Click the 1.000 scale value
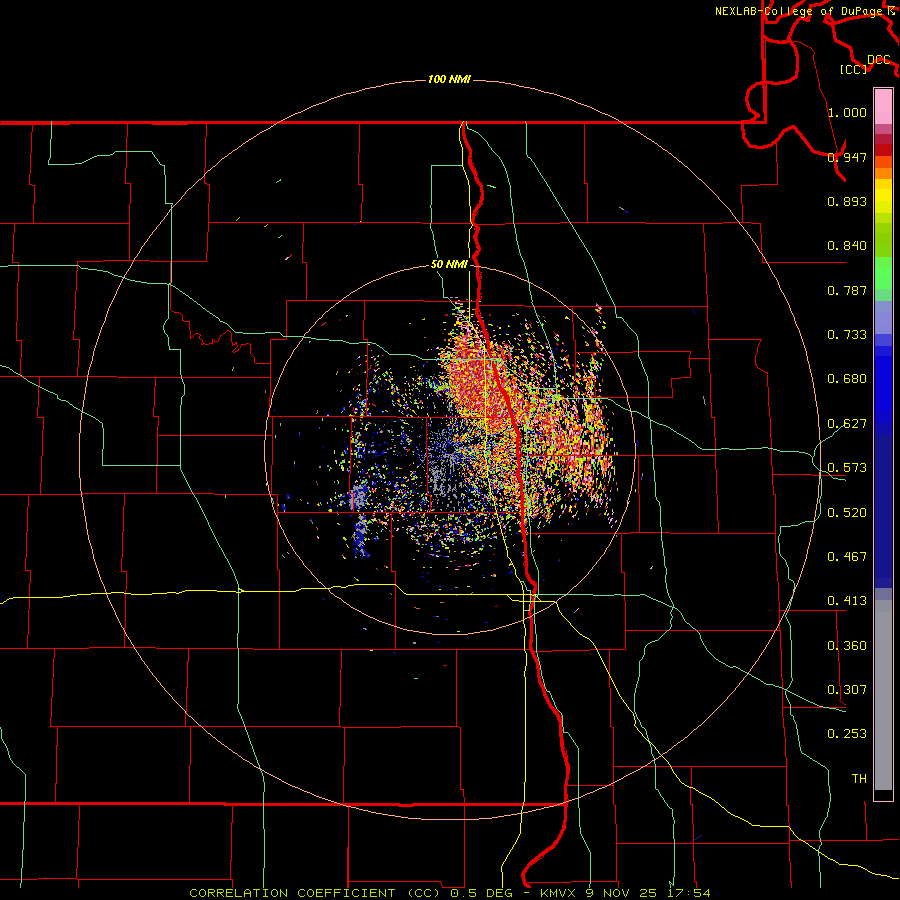Viewport: 900px width, 900px height. click(x=847, y=112)
